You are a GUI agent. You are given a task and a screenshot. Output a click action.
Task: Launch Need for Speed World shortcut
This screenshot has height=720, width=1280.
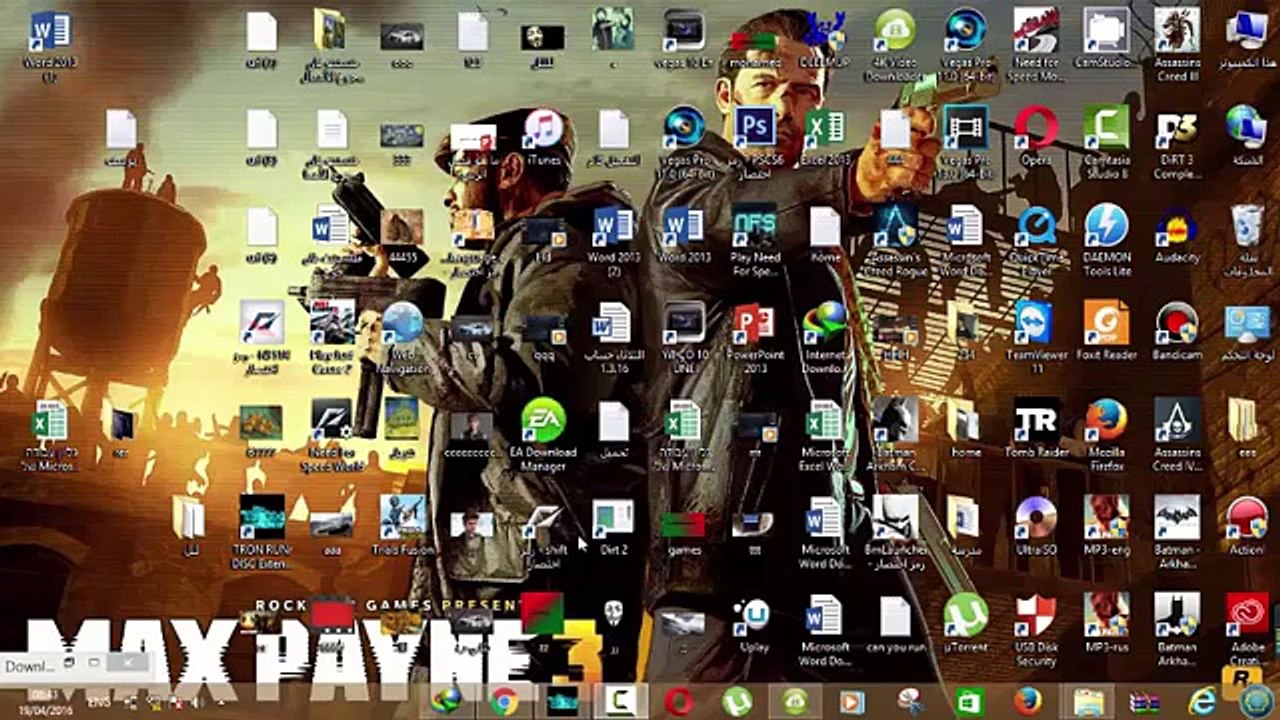click(332, 435)
